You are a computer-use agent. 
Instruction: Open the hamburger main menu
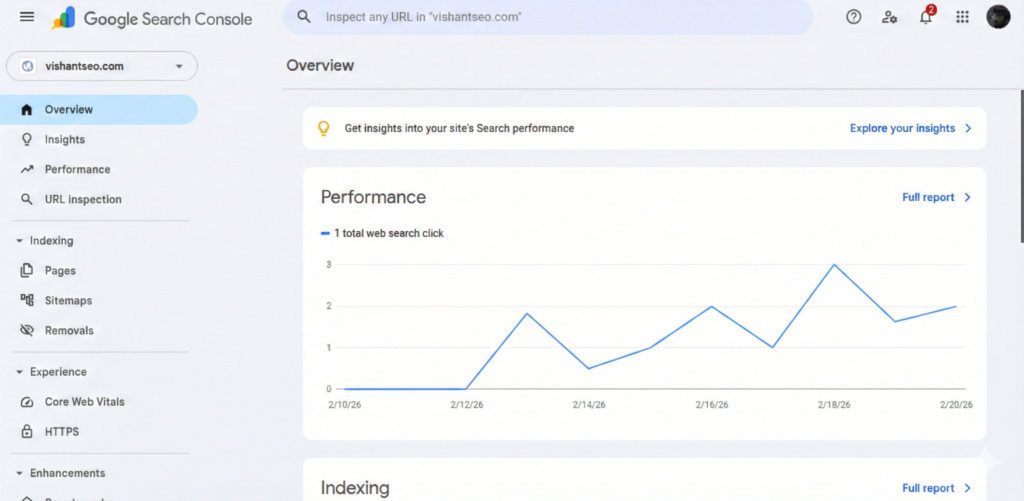[27, 17]
